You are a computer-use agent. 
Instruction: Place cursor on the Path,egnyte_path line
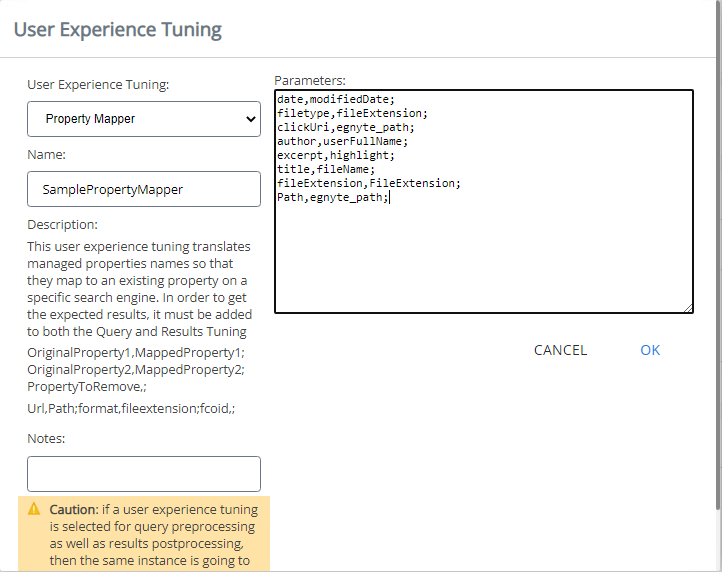tap(332, 198)
